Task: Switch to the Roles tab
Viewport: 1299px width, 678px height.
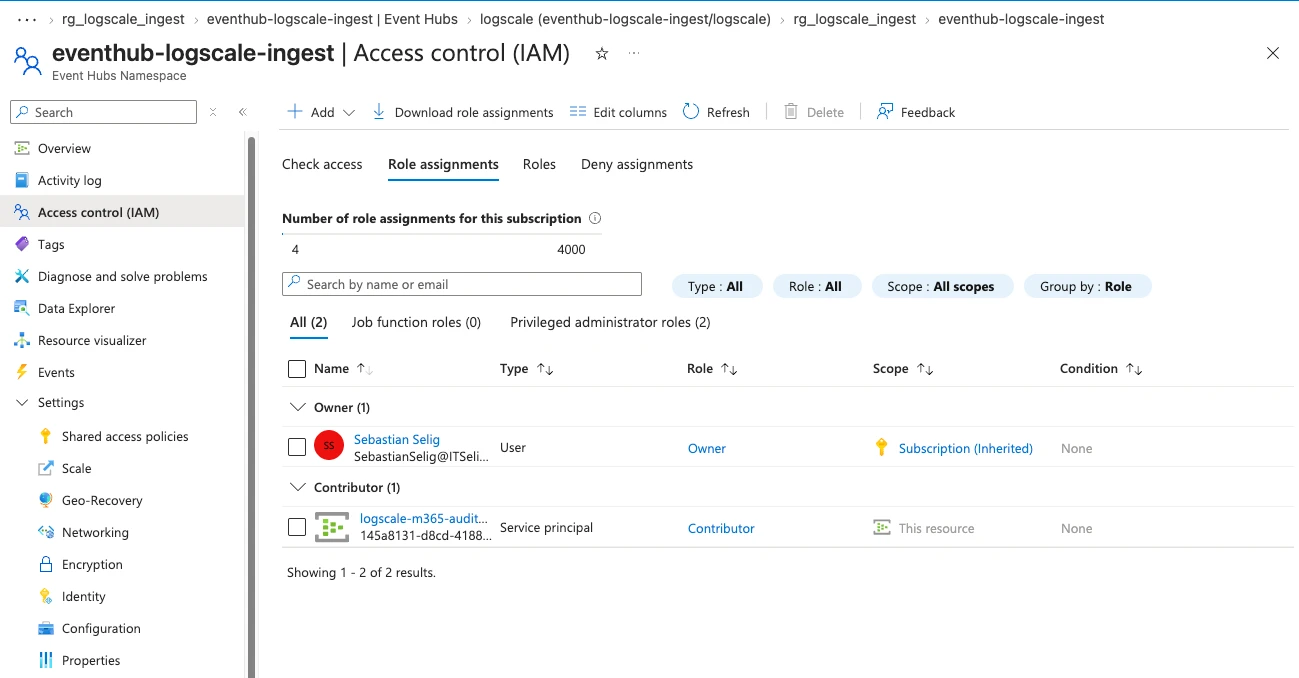Action: coord(539,164)
